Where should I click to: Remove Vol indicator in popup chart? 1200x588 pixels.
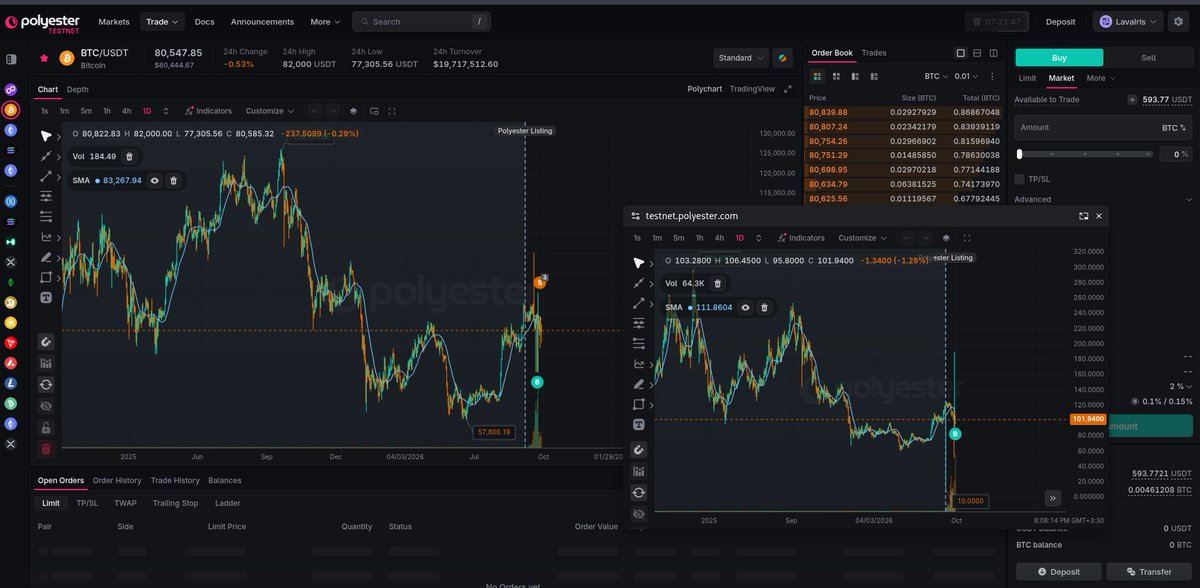point(717,283)
